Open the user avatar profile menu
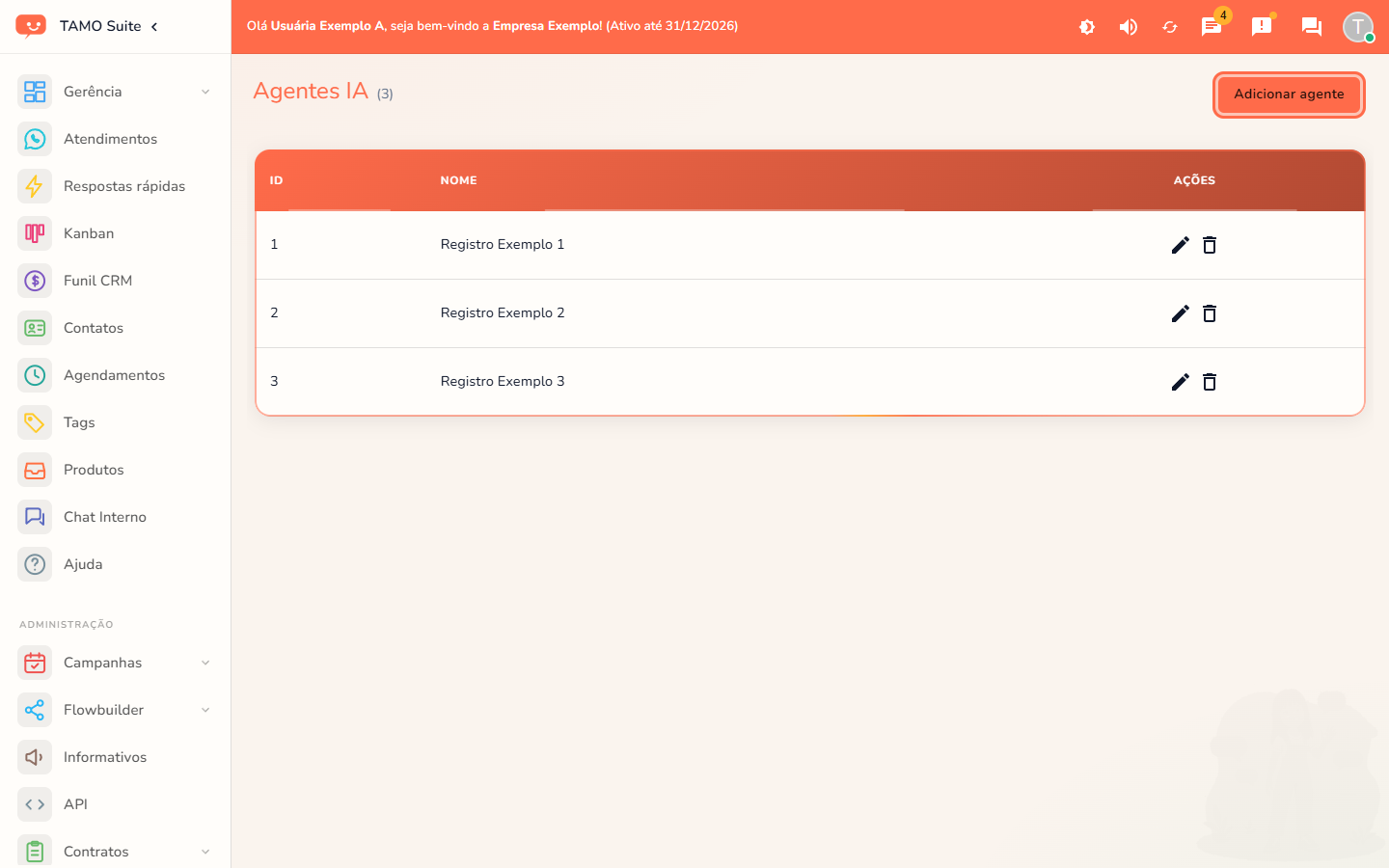The height and width of the screenshot is (868, 1389). (x=1358, y=27)
